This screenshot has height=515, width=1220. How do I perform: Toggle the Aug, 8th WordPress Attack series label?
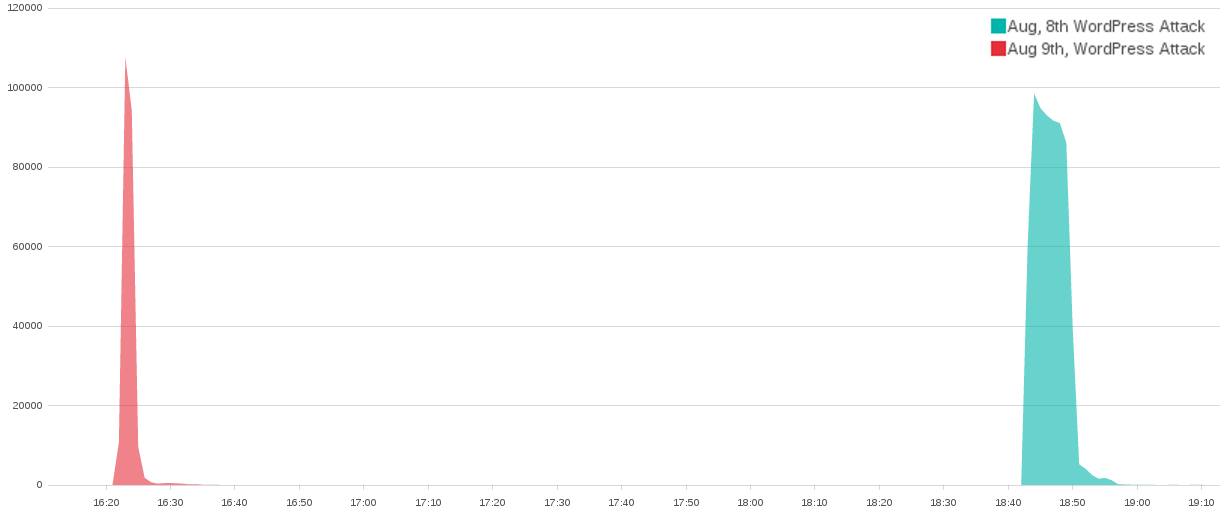(1106, 26)
